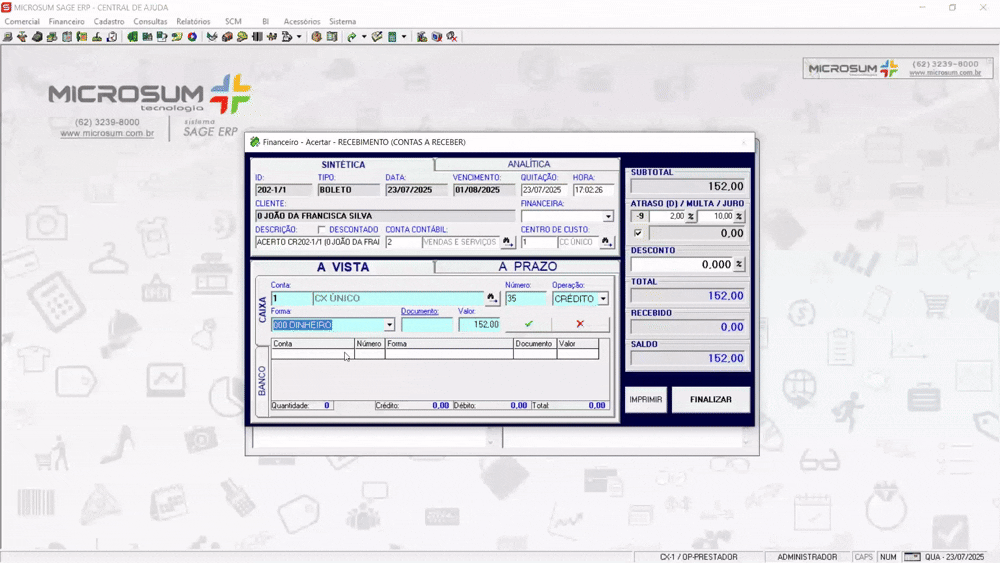Click the handshake icon in the toolbar
1000x563 pixels.
click(x=212, y=37)
